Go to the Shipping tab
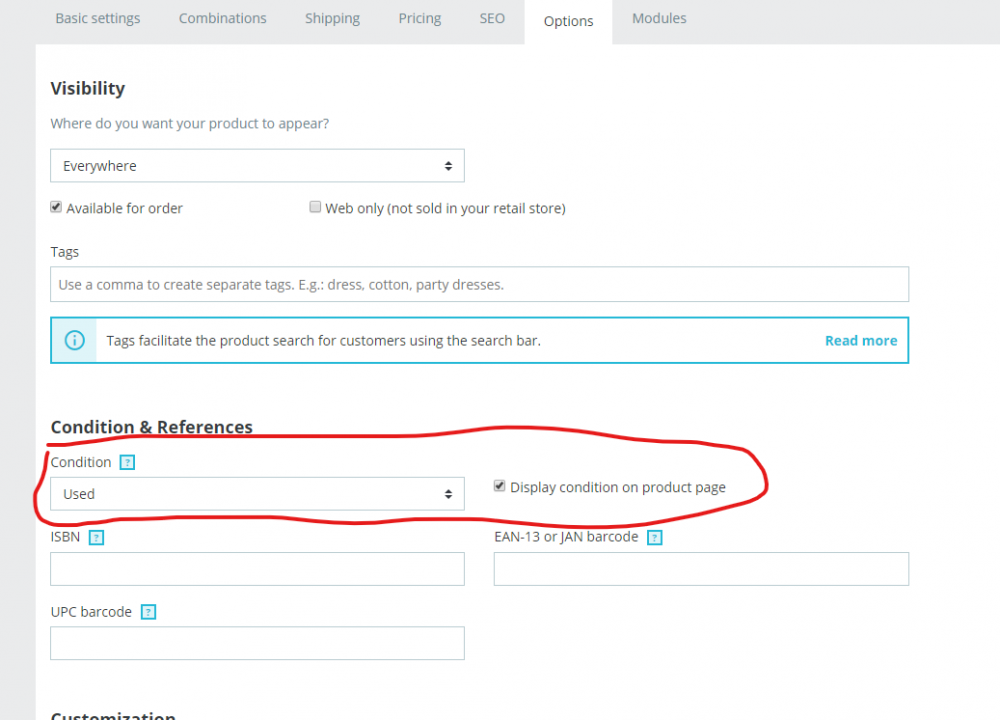1000x720 pixels. pos(333,19)
